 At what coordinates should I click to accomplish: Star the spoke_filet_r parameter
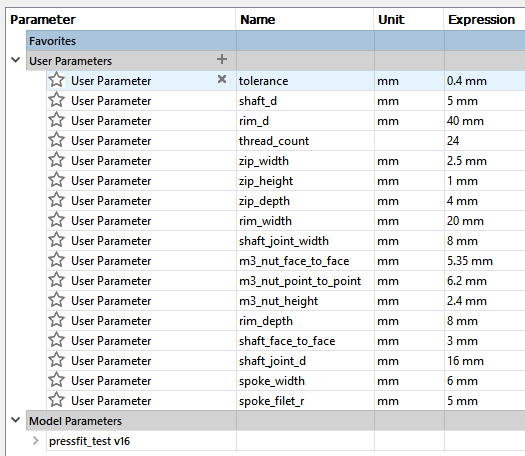pyautogui.click(x=56, y=400)
